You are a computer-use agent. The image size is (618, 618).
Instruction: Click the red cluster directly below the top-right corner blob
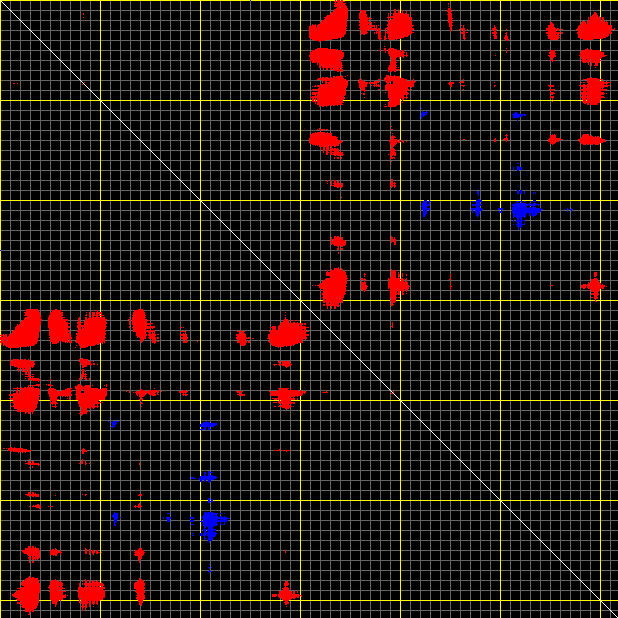pyautogui.click(x=592, y=90)
